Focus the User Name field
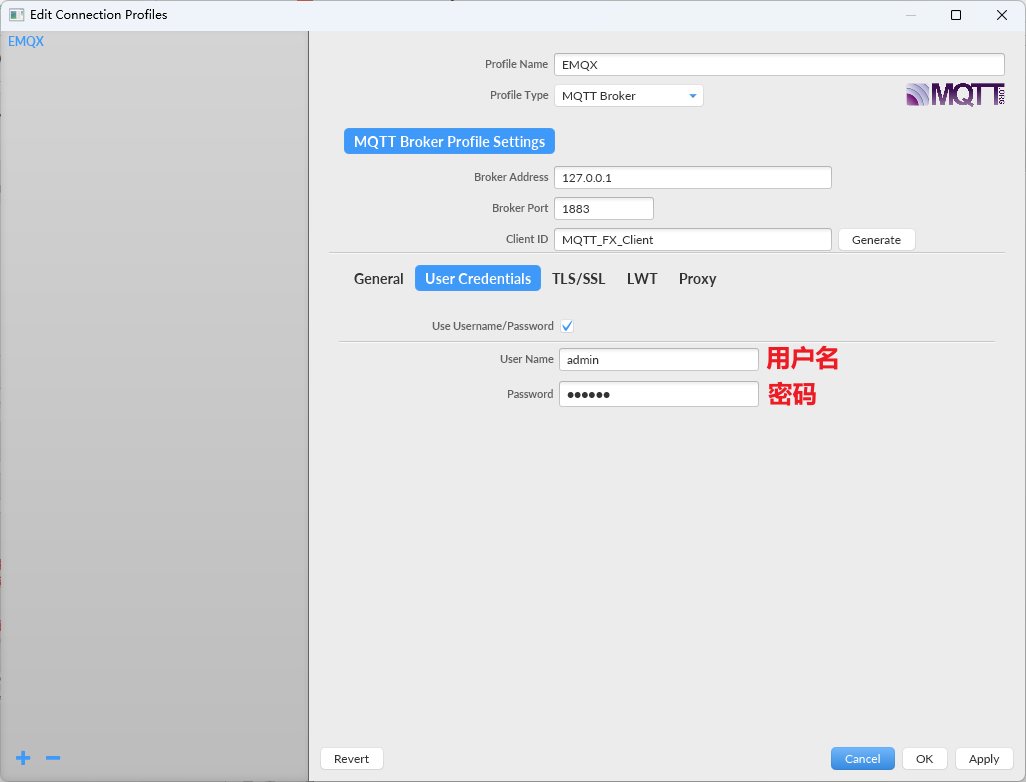Viewport: 1026px width, 782px height. tap(658, 359)
